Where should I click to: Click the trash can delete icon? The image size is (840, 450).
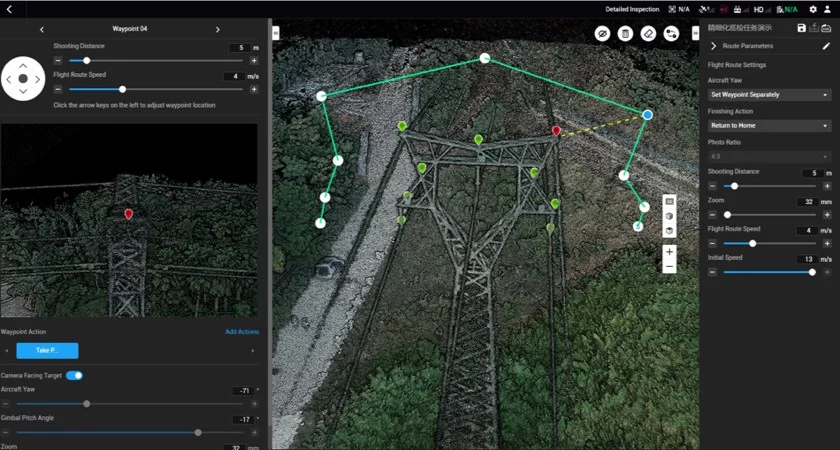click(625, 34)
